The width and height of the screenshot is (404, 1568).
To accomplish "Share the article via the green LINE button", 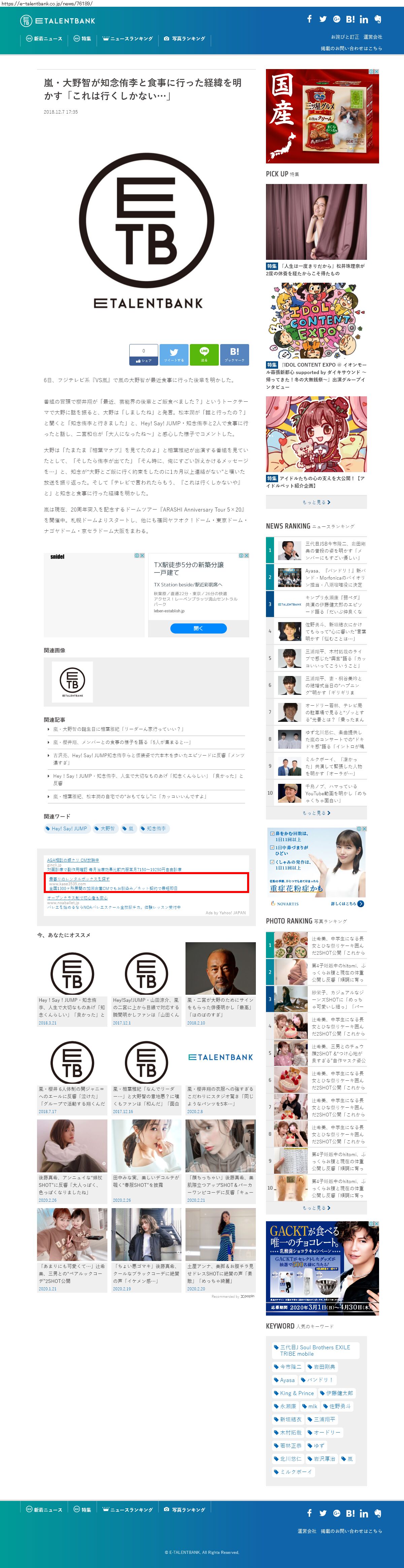I will click(x=204, y=354).
